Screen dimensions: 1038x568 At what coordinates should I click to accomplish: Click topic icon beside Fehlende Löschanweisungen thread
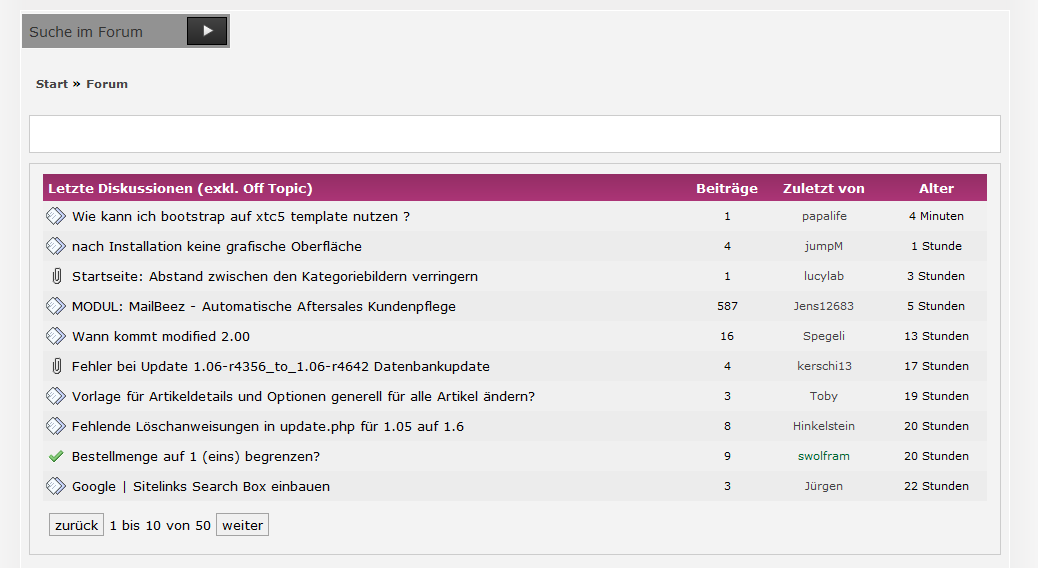click(56, 426)
